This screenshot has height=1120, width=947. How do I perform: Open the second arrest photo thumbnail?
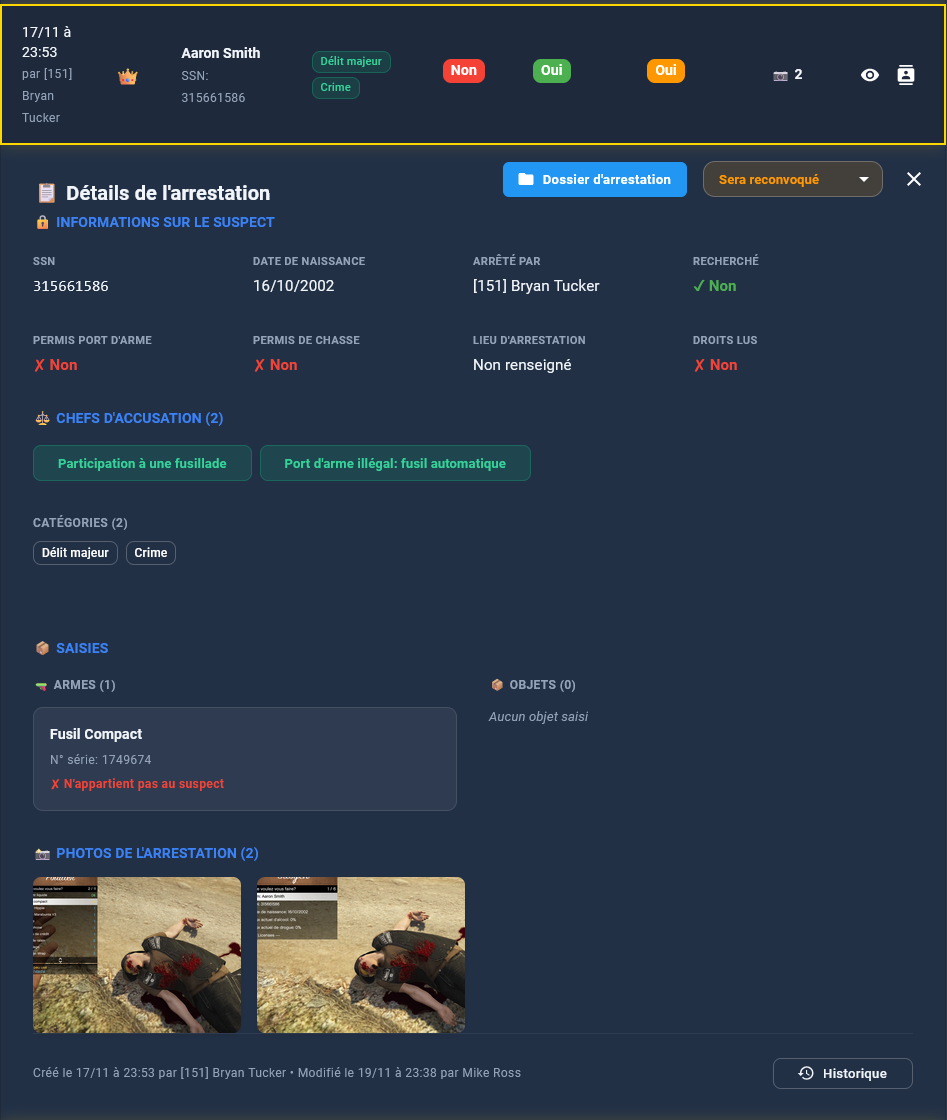click(361, 954)
